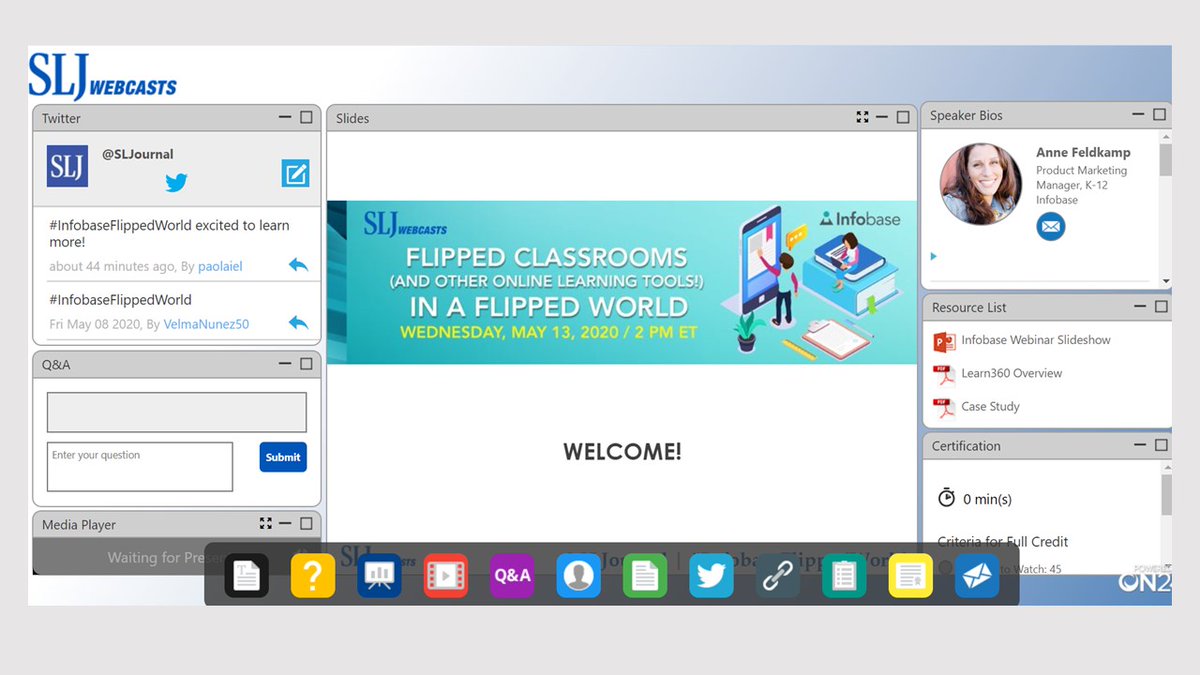This screenshot has height=675, width=1200.
Task: Click the stopwatch icon in Certification panel
Action: tap(946, 497)
